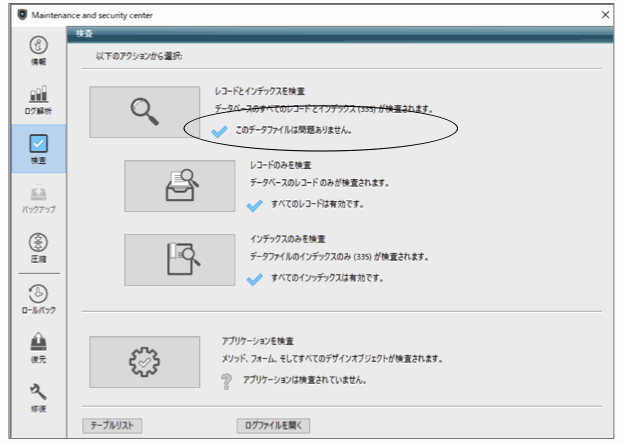Click the gear-check button to verify application

coord(145,362)
